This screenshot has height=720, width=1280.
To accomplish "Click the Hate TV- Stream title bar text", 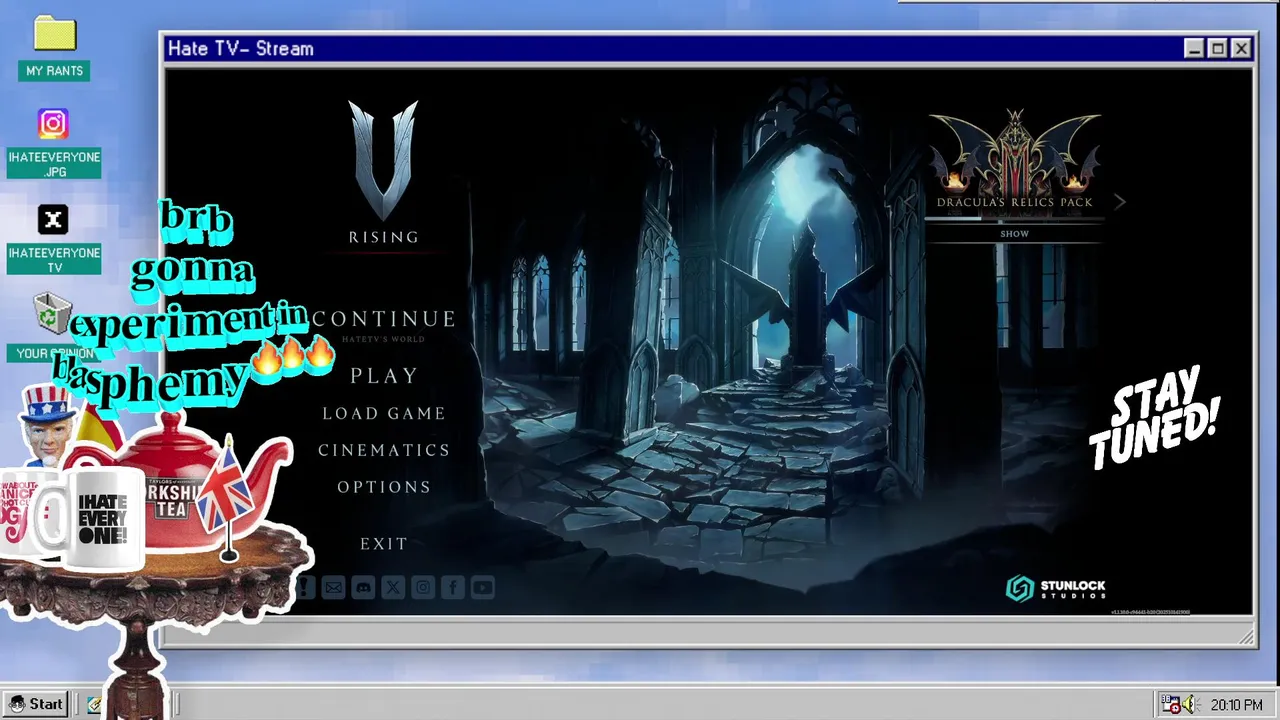I will (x=240, y=48).
